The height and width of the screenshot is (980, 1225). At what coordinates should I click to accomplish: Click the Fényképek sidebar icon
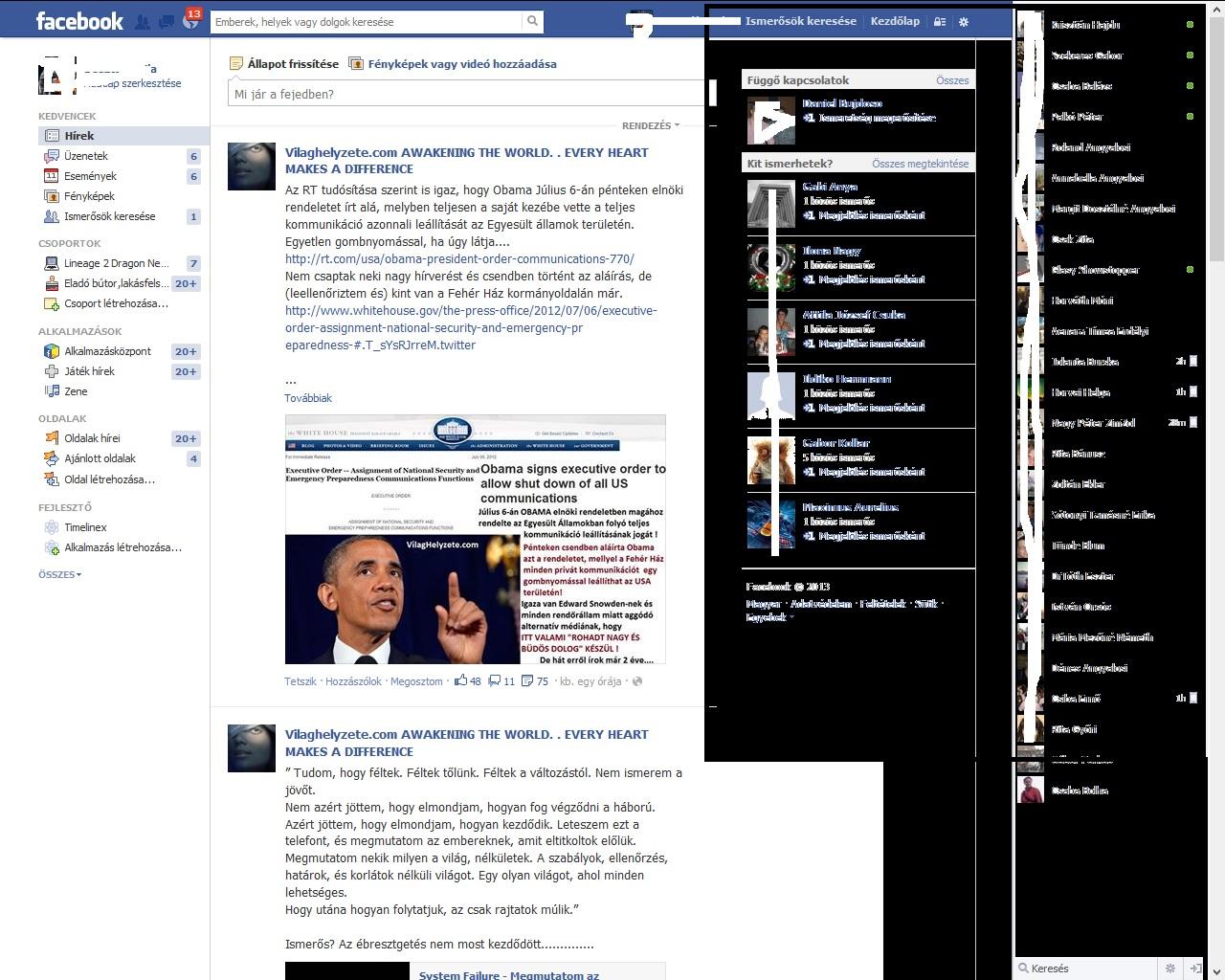pyautogui.click(x=52, y=196)
